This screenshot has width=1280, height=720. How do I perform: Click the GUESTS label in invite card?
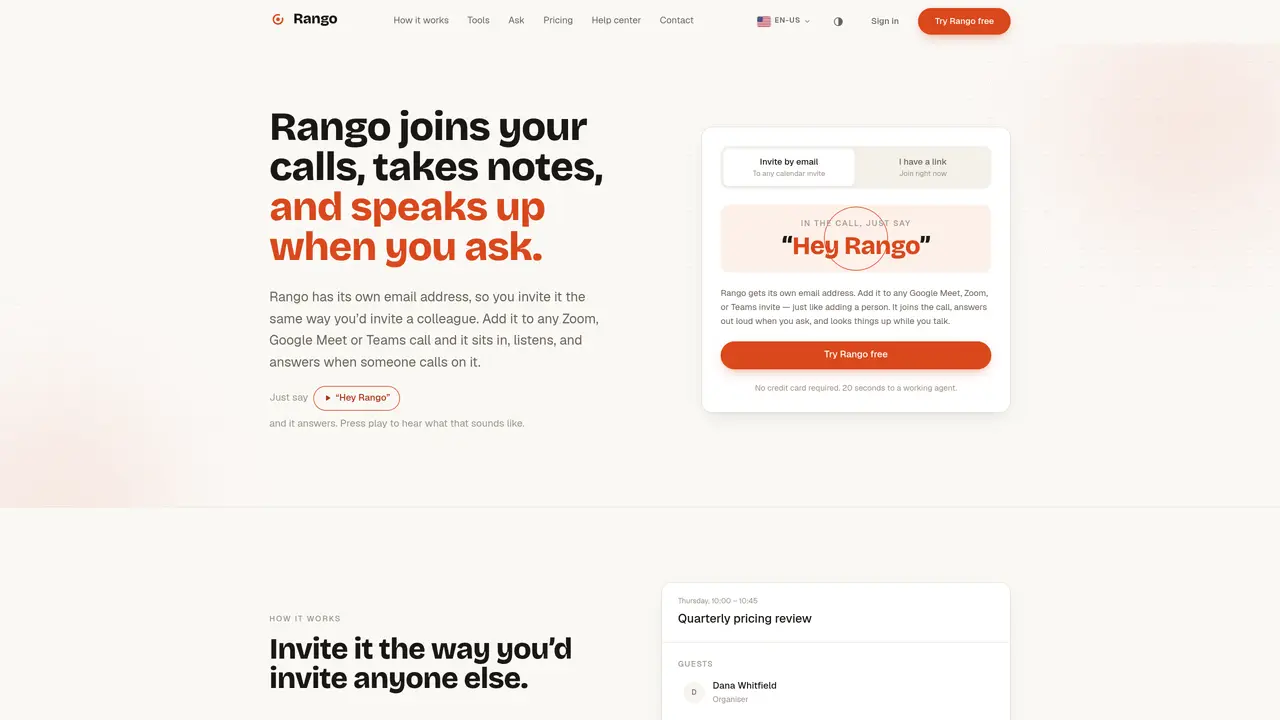tap(696, 664)
